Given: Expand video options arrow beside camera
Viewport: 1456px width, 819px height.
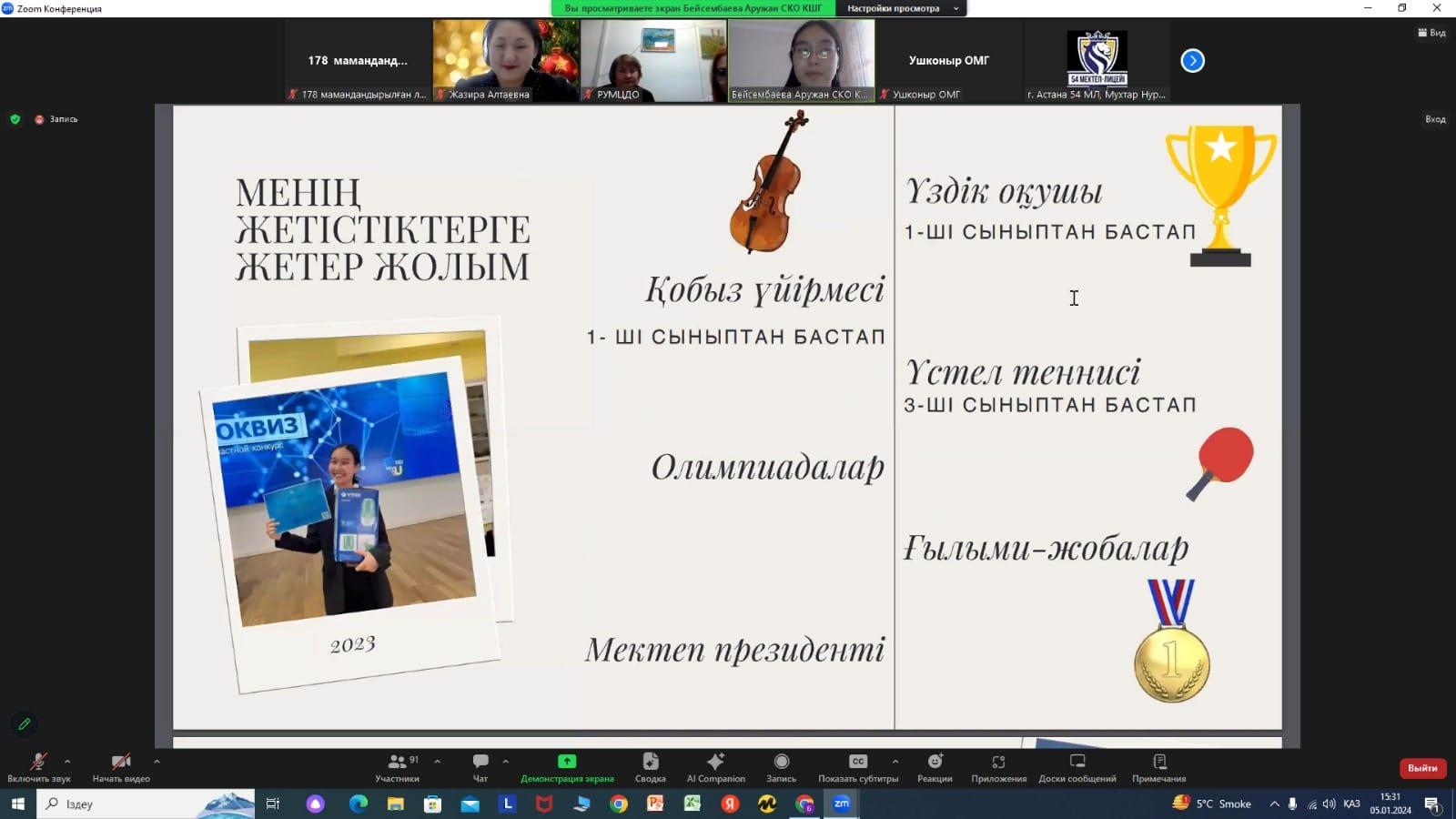Looking at the screenshot, I should (x=157, y=762).
